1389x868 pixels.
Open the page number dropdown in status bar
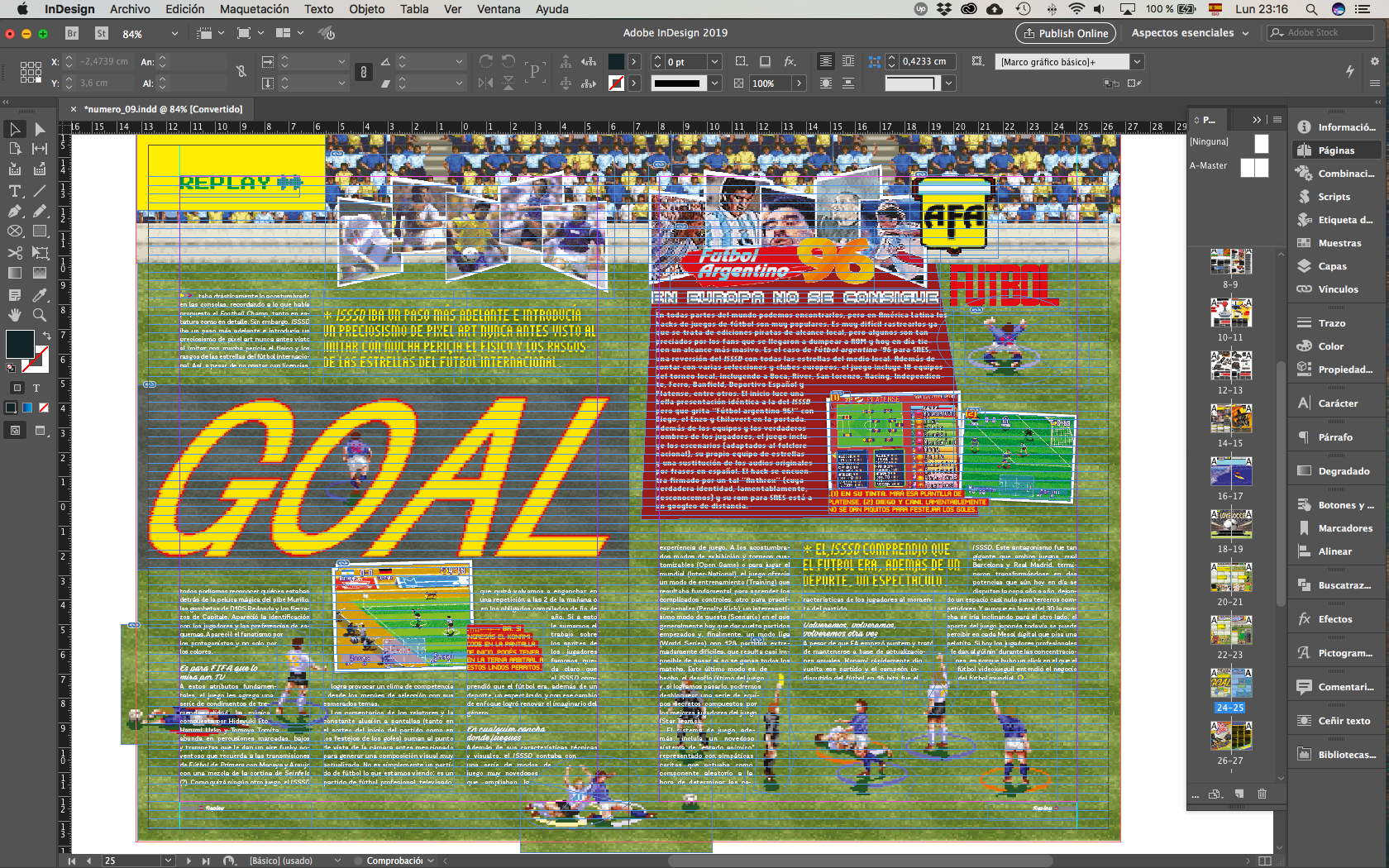(x=168, y=861)
